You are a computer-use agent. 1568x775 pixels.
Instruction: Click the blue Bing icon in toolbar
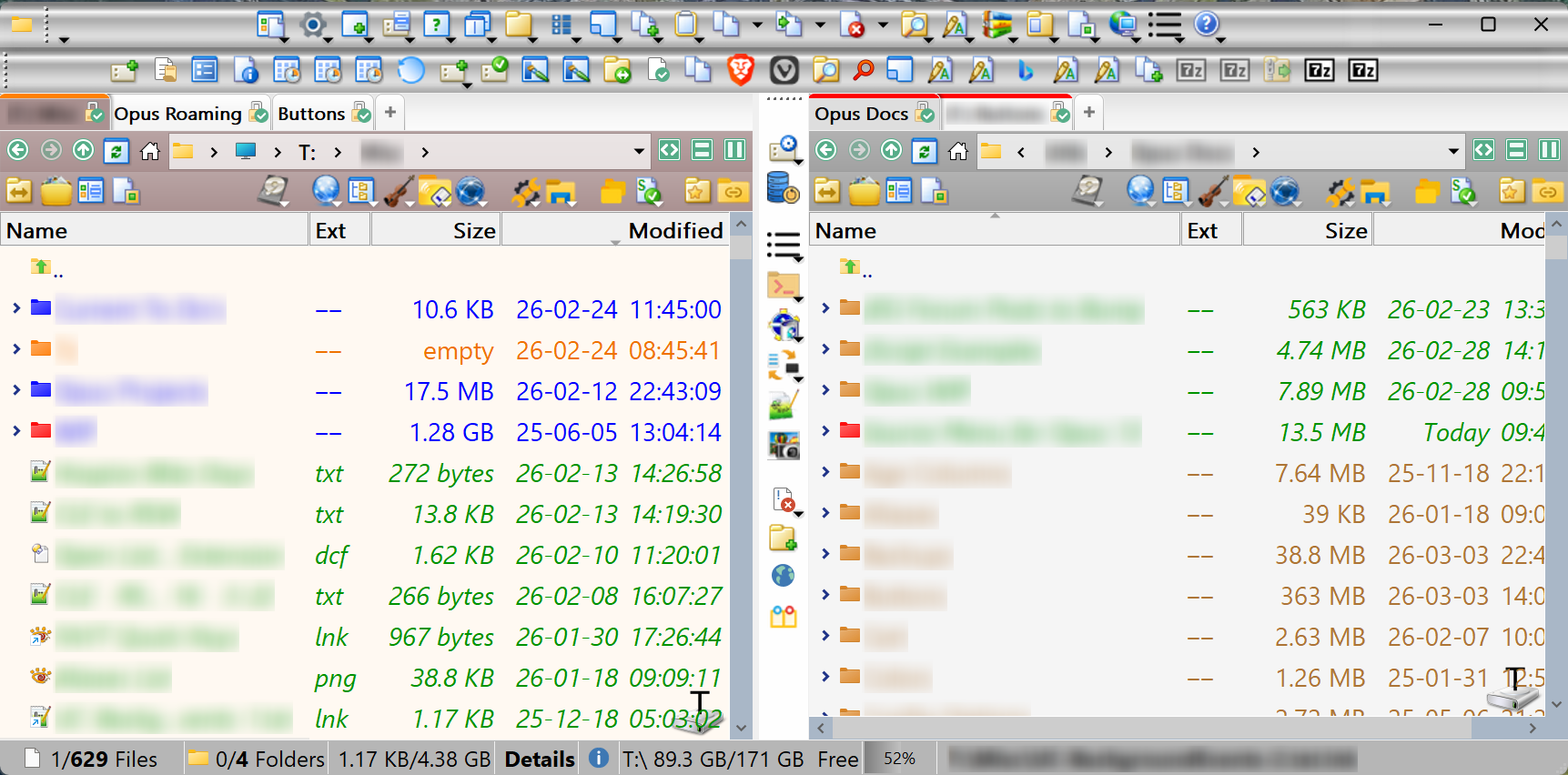coord(1025,70)
